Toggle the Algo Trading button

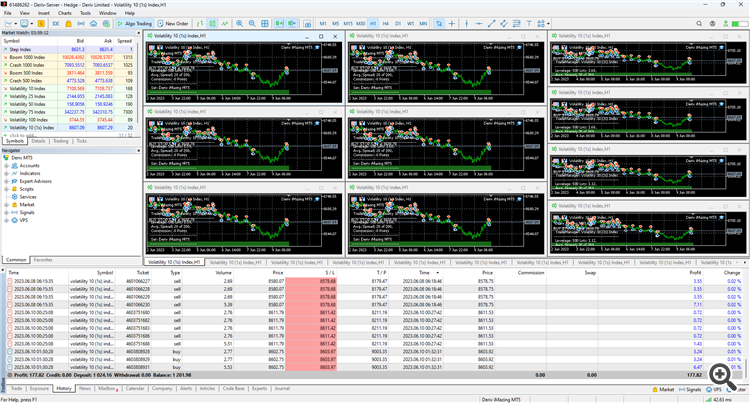click(x=134, y=23)
